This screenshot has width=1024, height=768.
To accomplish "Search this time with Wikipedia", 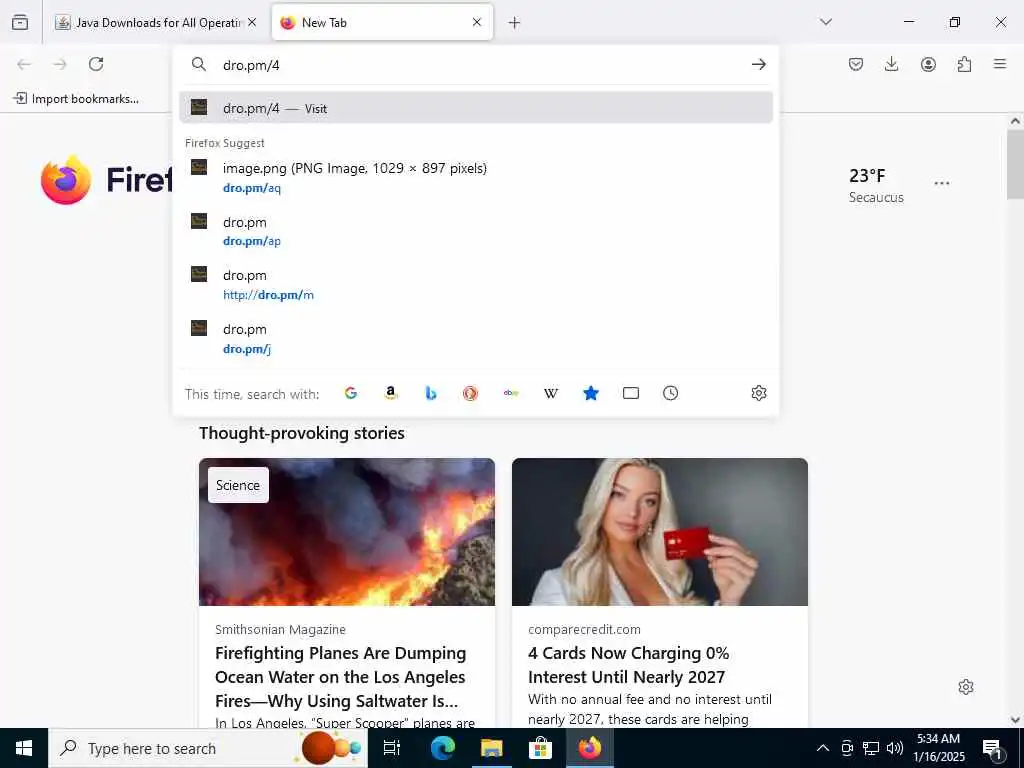I will point(551,393).
